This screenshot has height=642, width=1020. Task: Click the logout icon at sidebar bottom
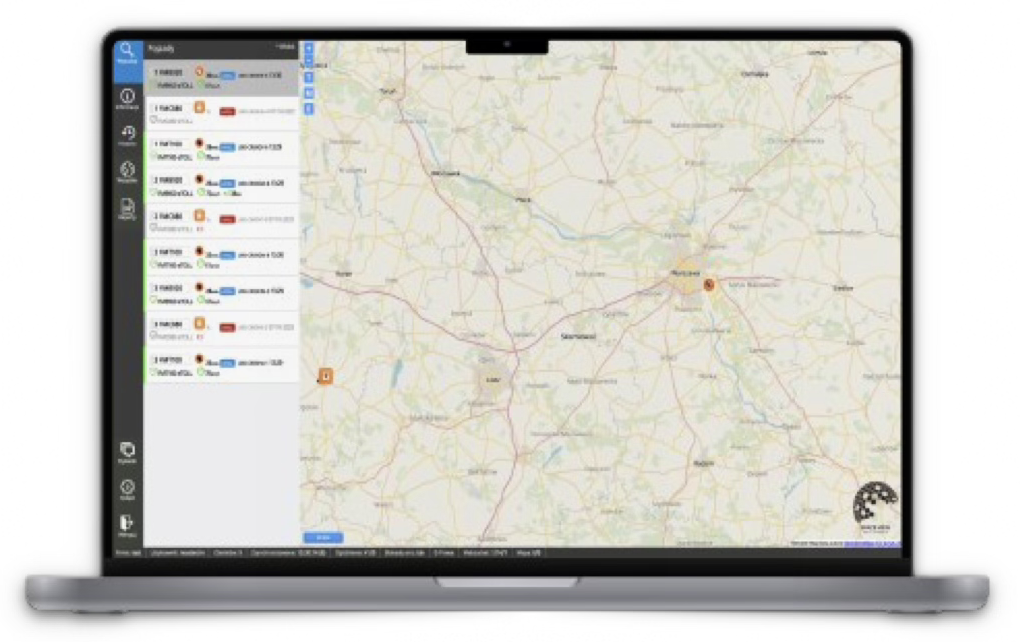pos(127,521)
